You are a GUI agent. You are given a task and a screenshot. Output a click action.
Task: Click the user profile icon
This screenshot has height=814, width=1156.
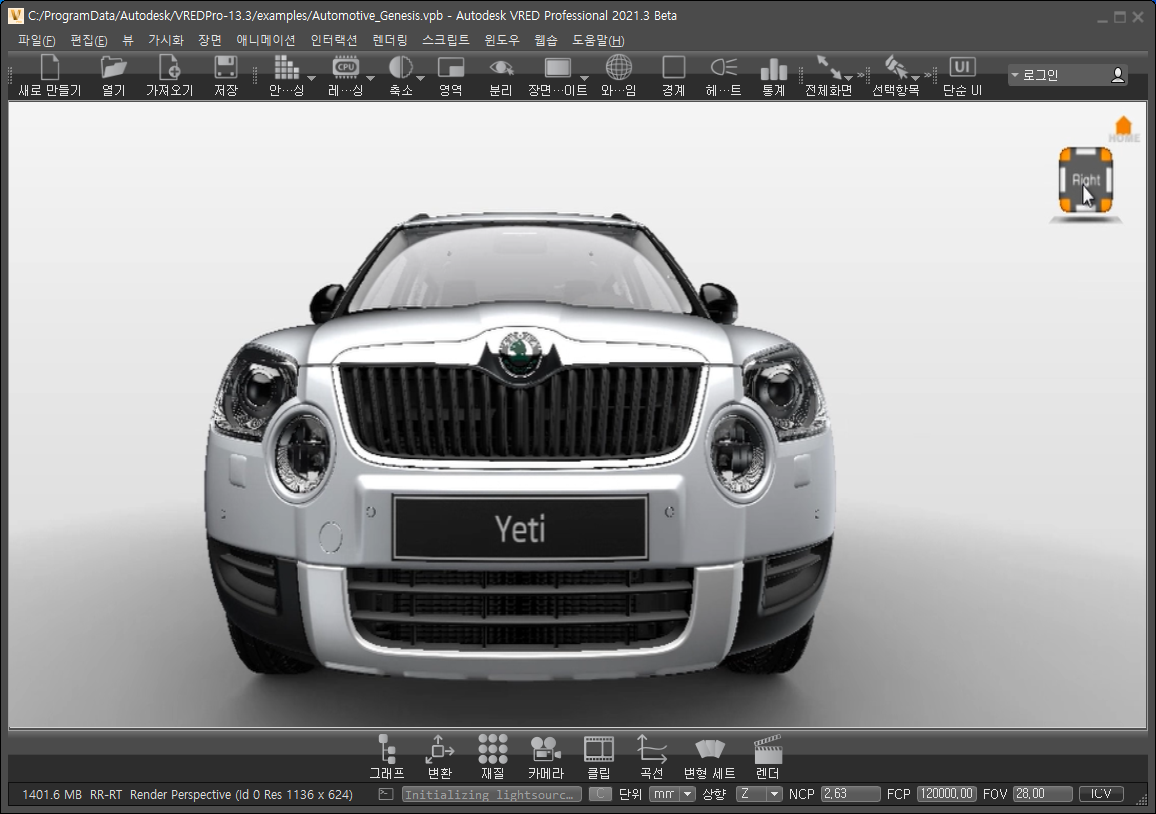point(1118,75)
